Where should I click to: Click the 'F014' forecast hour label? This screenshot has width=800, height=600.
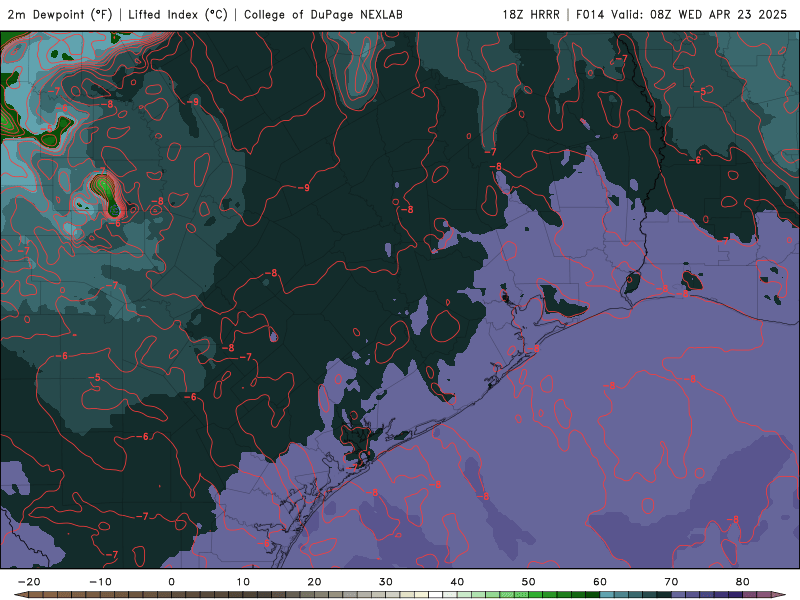590,15
